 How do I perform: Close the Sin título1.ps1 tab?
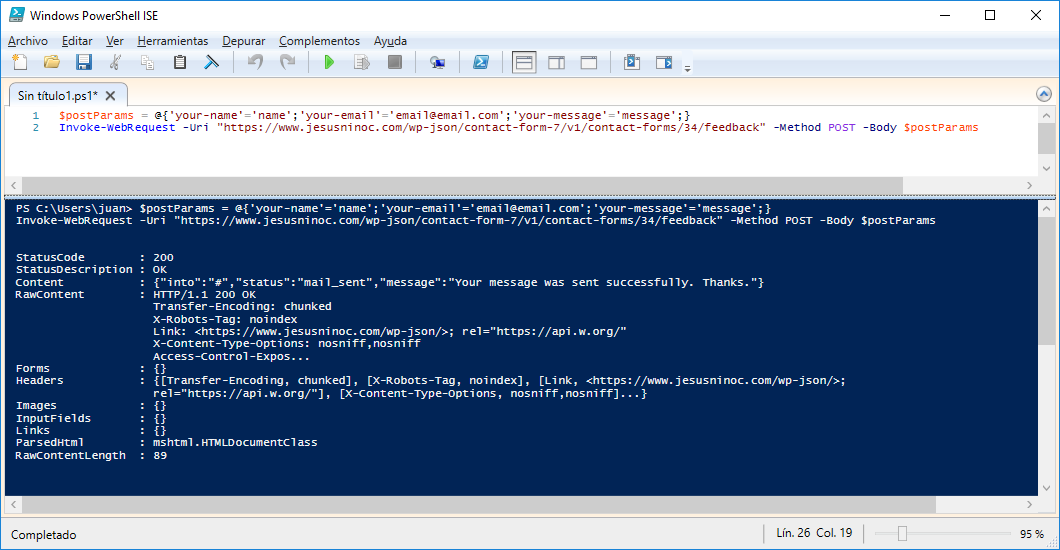(110, 96)
